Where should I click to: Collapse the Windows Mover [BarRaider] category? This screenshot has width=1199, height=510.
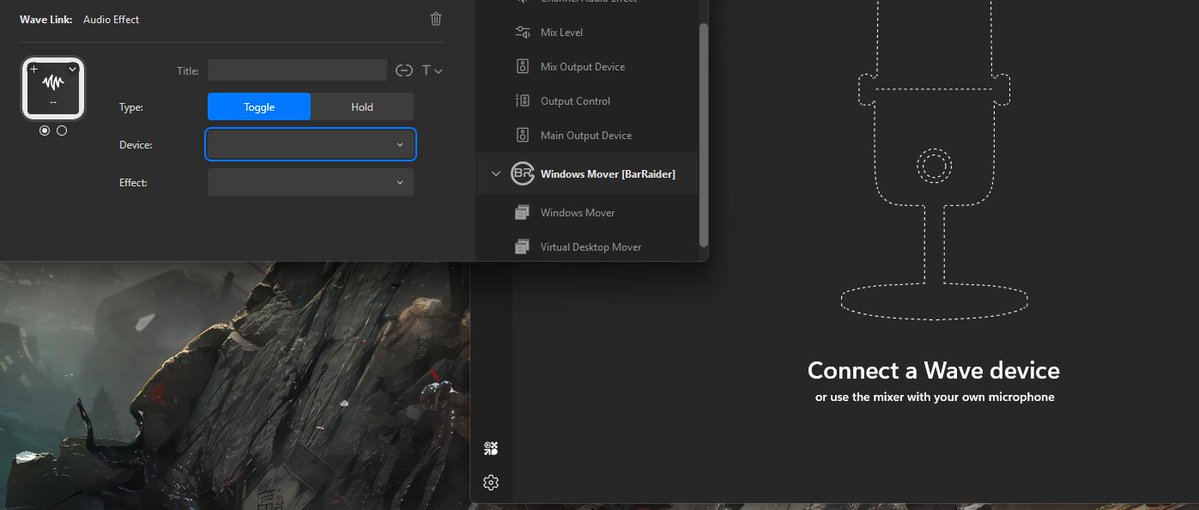[496, 174]
